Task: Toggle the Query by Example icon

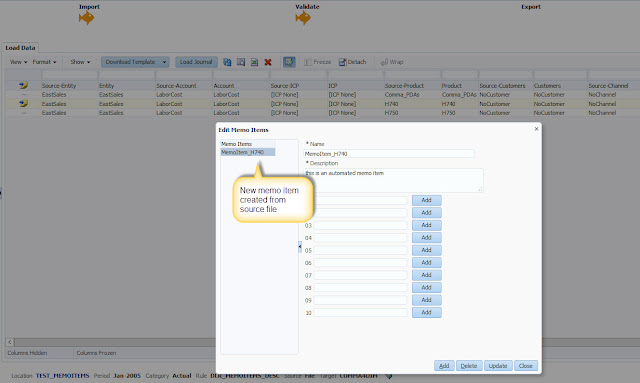Action: click(x=289, y=62)
